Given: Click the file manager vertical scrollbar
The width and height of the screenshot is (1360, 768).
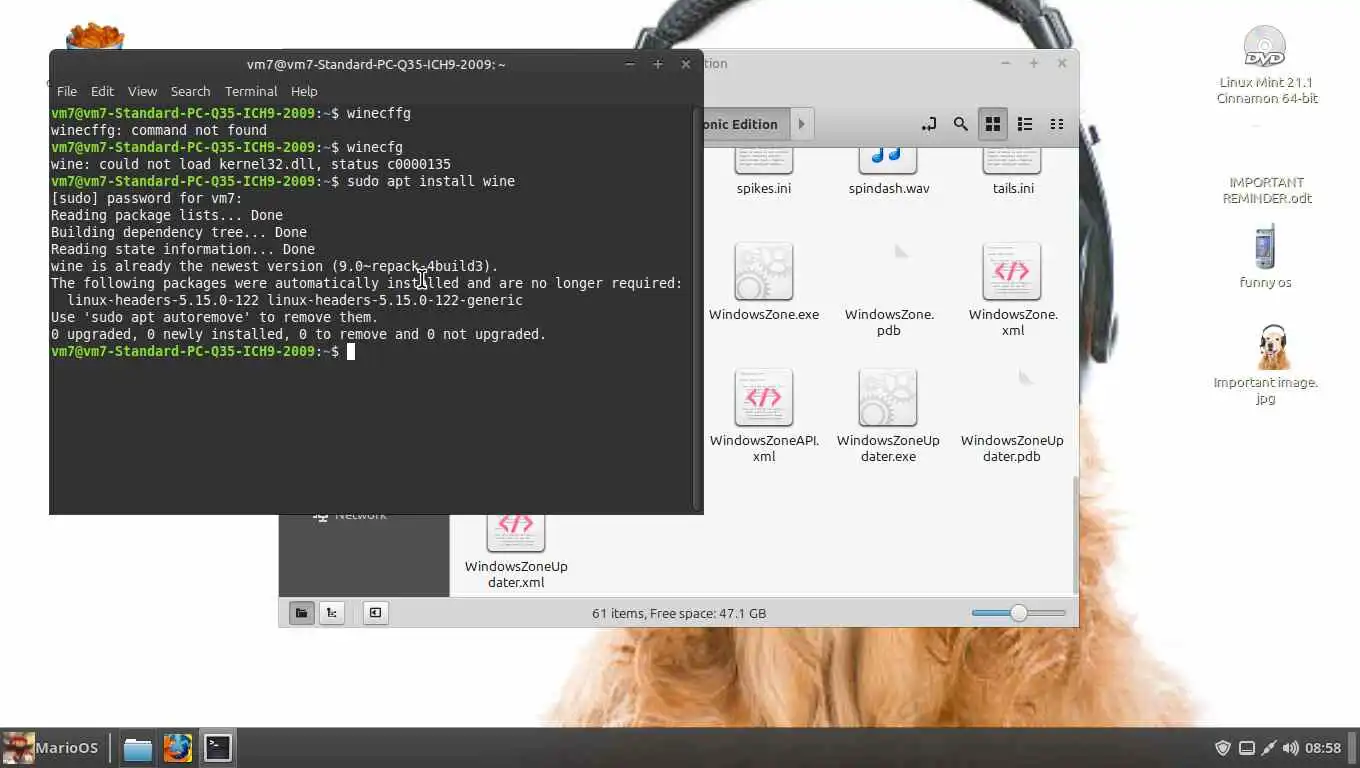Looking at the screenshot, I should pyautogui.click(x=1075, y=535).
